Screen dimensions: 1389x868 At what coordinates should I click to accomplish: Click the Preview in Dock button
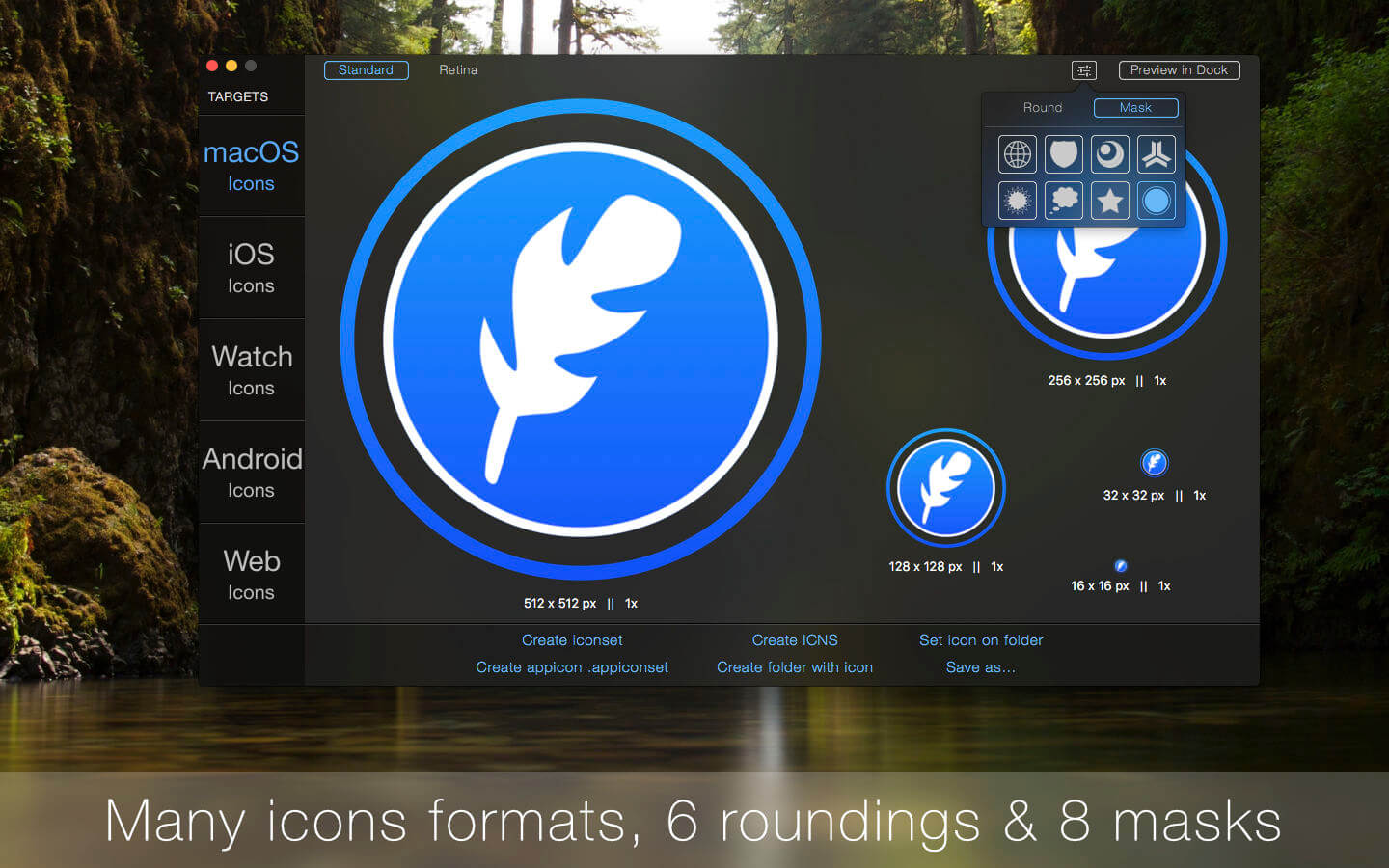tap(1179, 70)
